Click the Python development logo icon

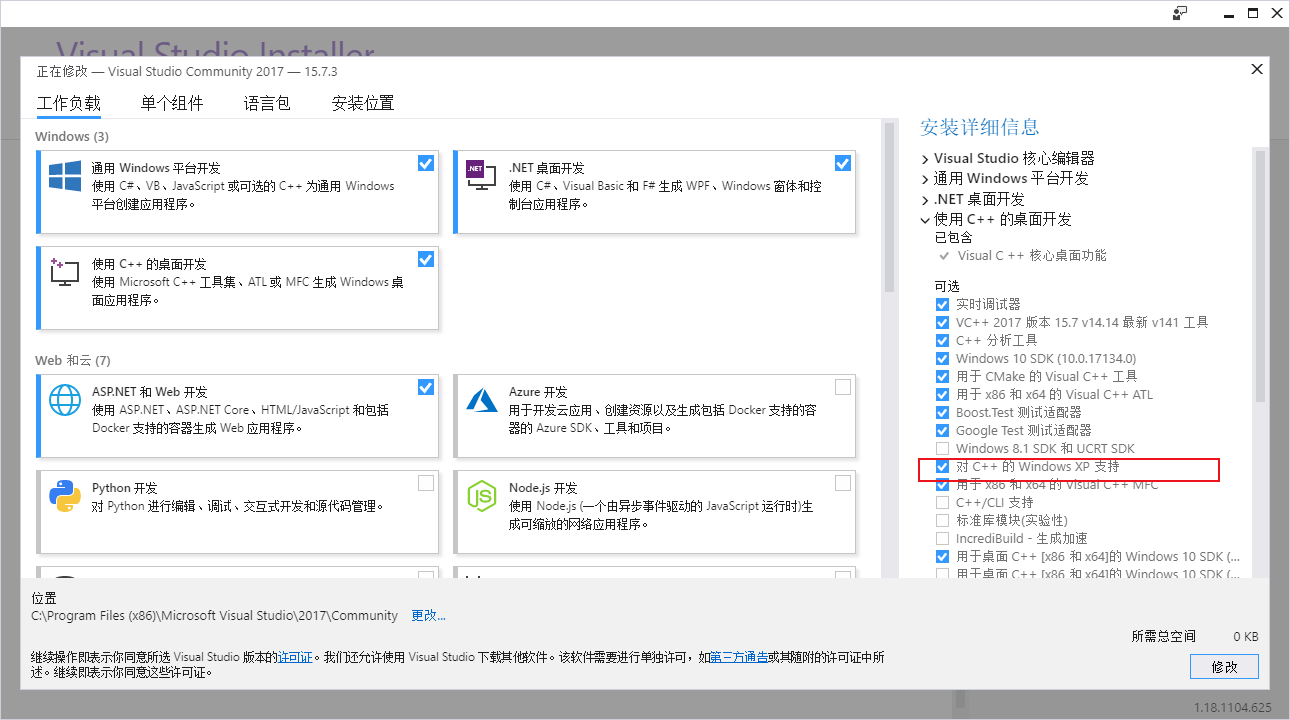click(65, 496)
